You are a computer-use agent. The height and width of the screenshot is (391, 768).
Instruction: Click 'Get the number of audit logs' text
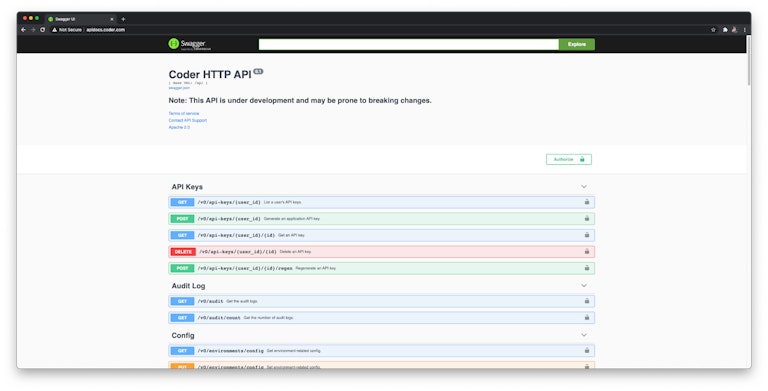268,318
